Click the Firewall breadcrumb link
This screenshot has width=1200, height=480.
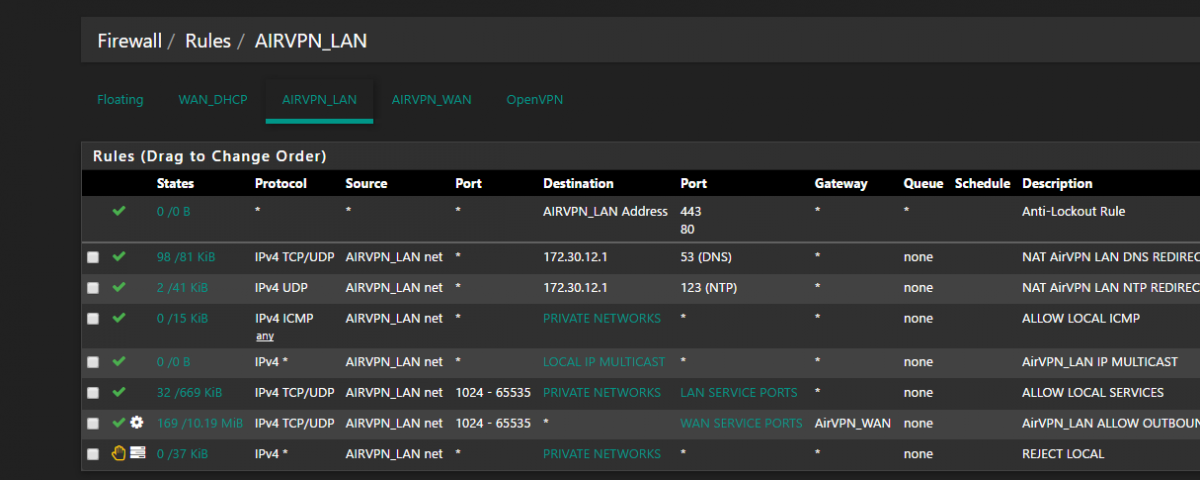tap(130, 41)
